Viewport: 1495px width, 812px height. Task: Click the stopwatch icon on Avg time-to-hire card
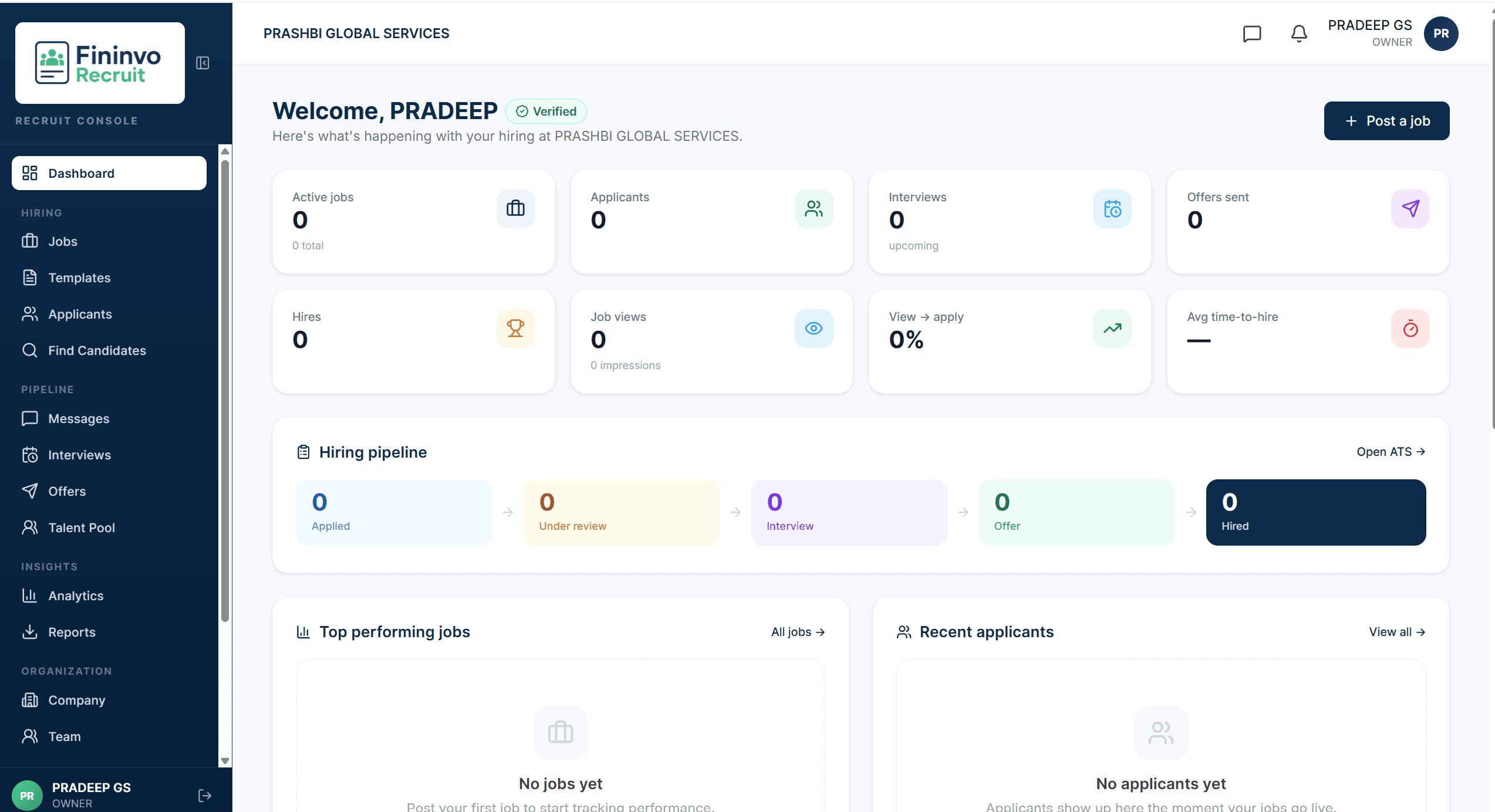pos(1410,328)
